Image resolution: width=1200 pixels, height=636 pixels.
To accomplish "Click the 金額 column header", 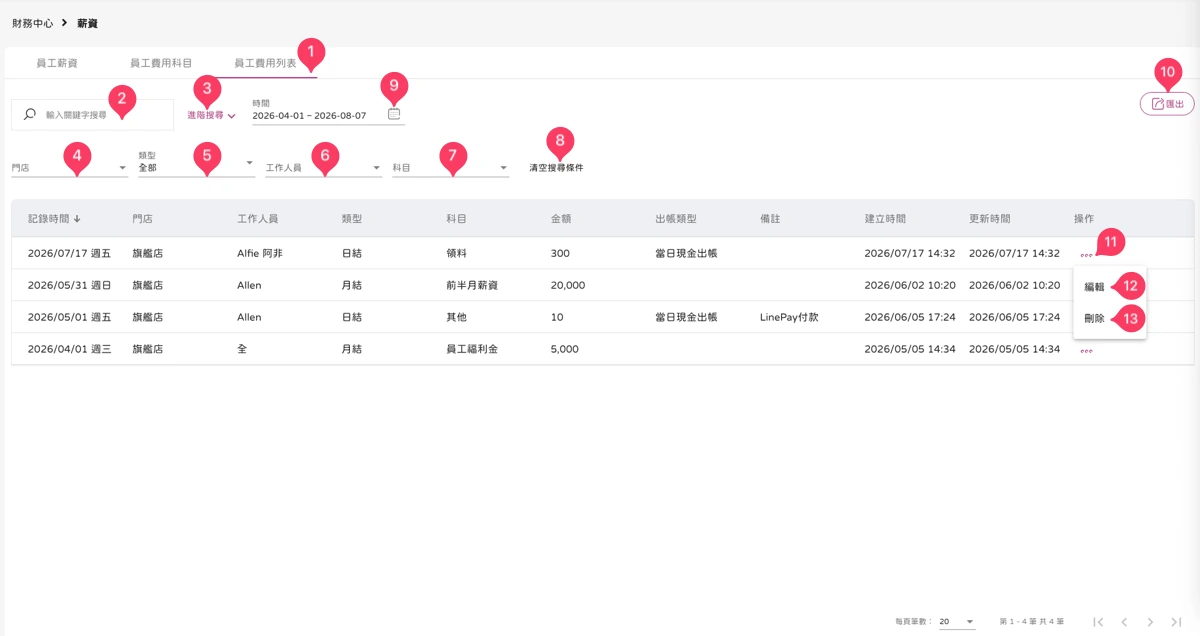I will (561, 218).
